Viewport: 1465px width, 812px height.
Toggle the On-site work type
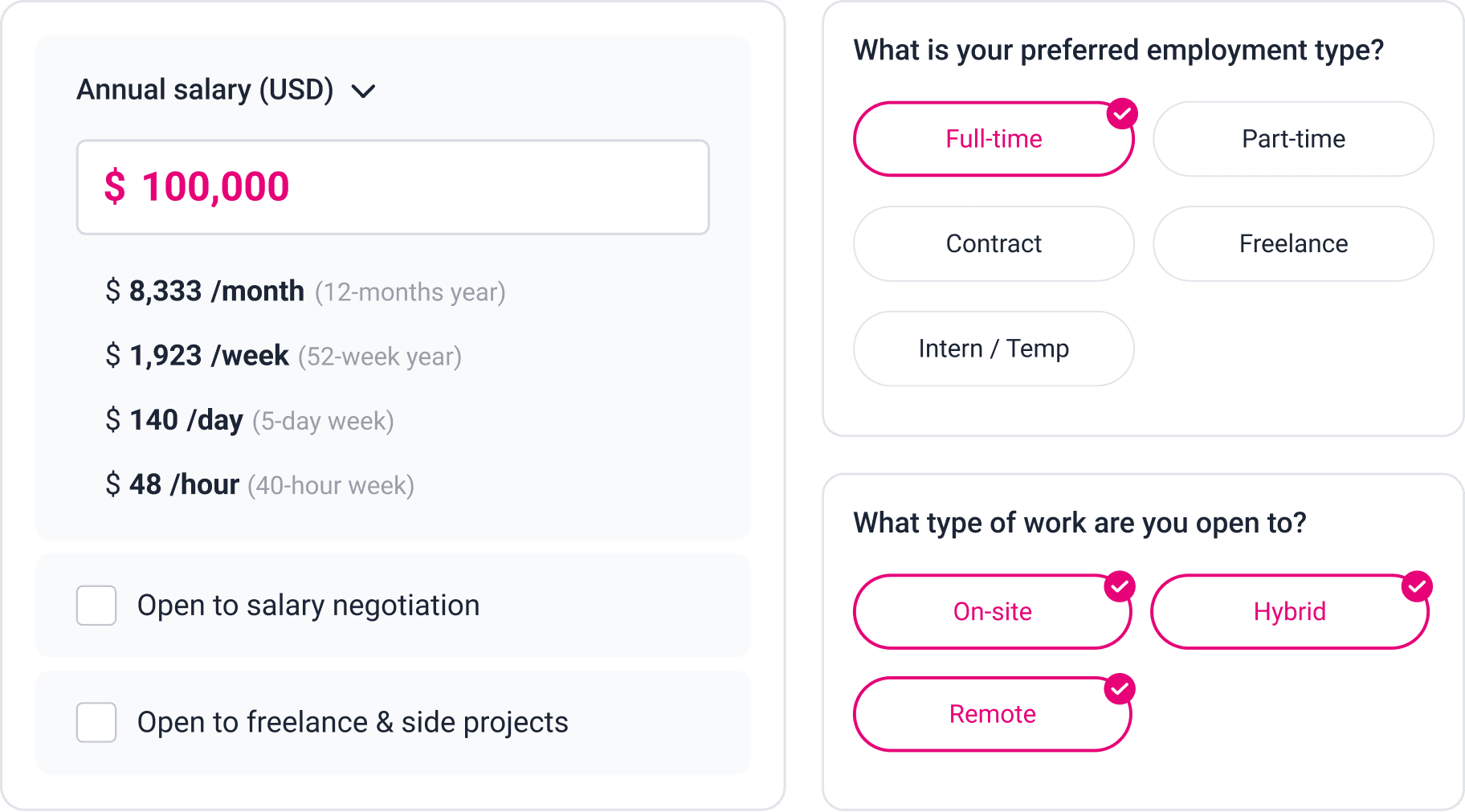point(991,612)
